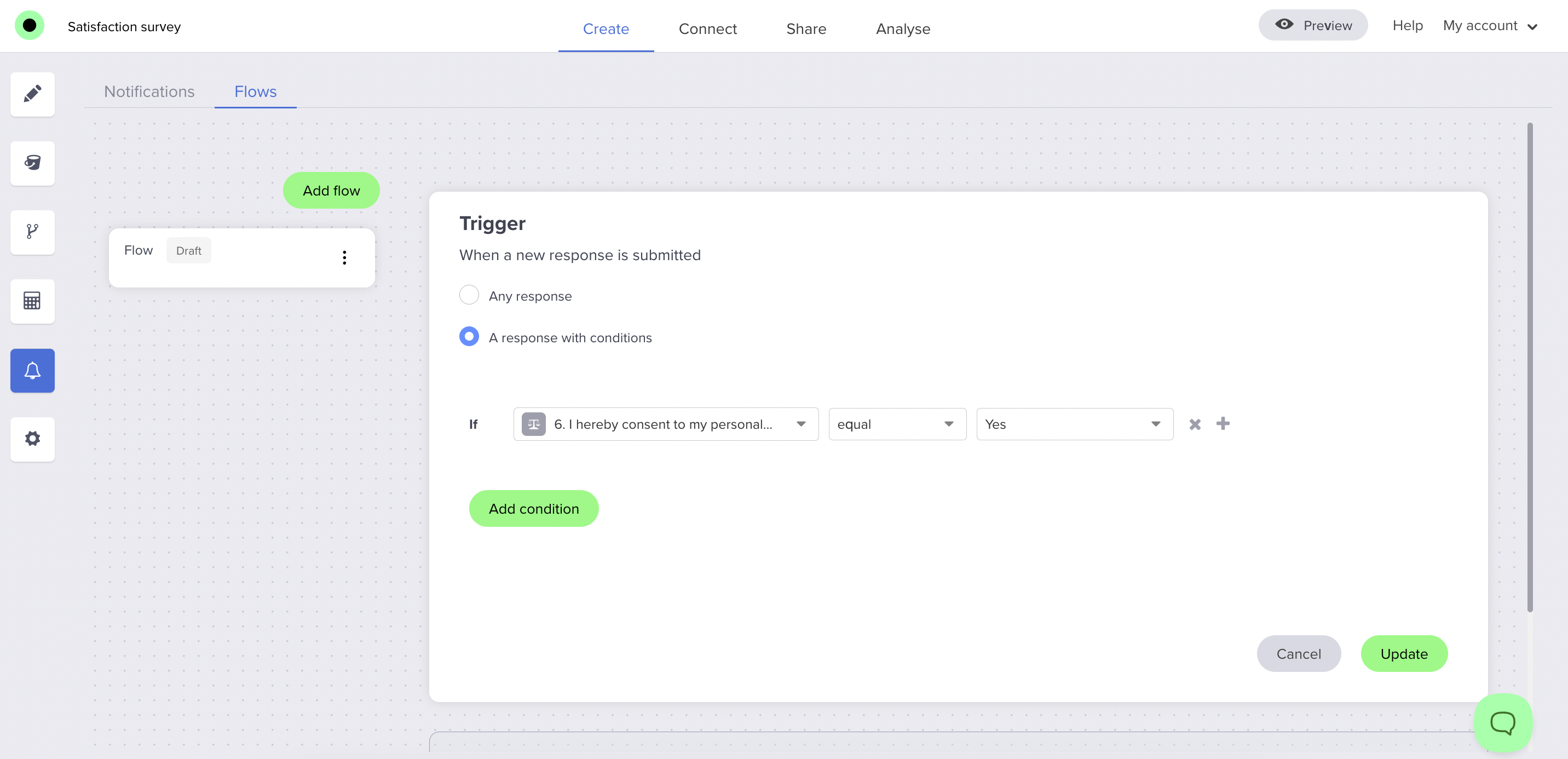Open the Notifications sub-tab
Image resolution: width=1568 pixels, height=759 pixels.
[x=149, y=91]
